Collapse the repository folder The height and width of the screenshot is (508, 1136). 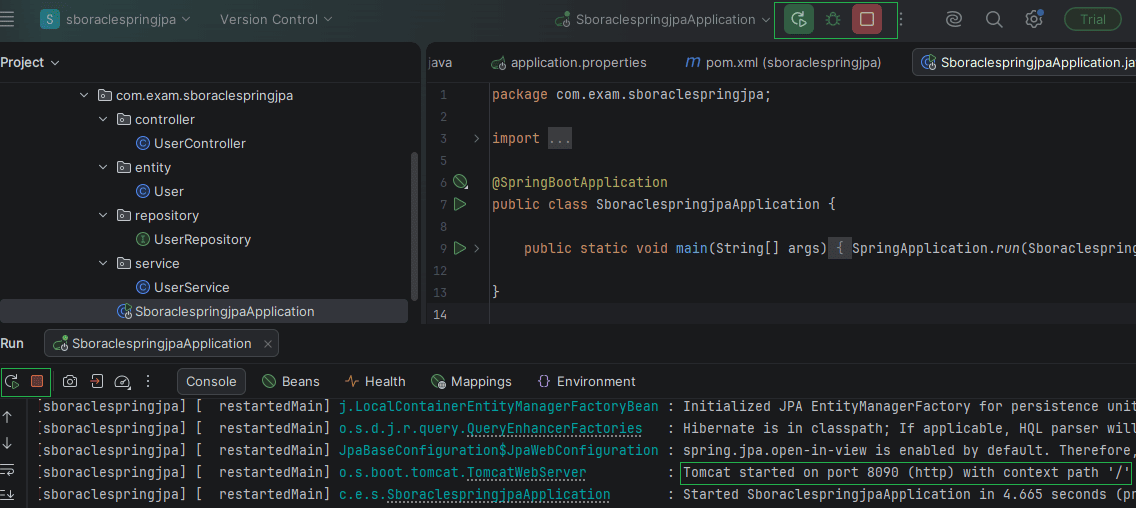pyautogui.click(x=103, y=215)
